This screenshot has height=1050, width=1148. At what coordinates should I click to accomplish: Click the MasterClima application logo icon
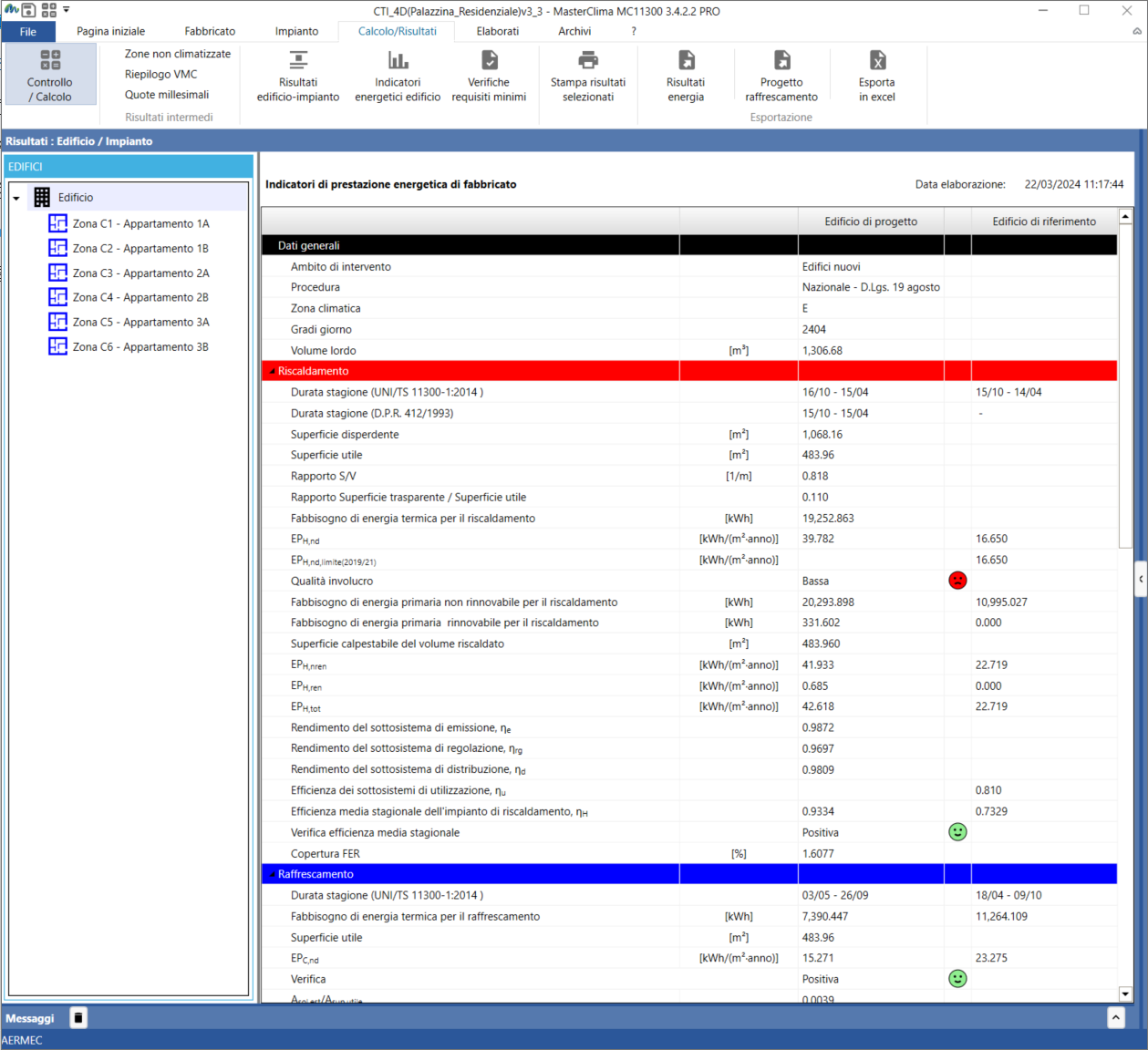[x=11, y=10]
